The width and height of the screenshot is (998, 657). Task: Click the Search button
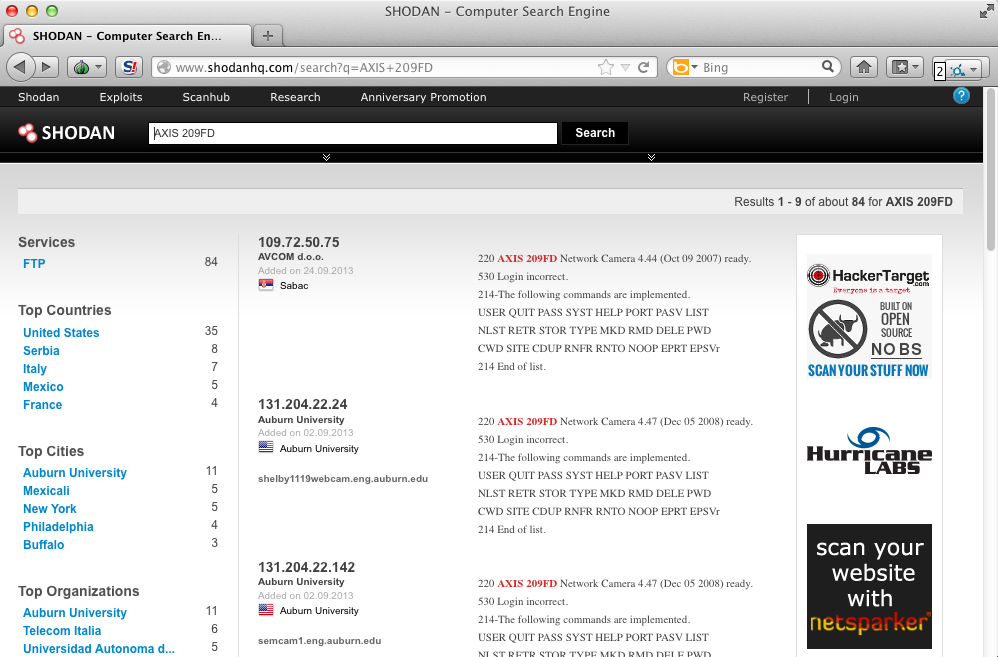click(x=595, y=133)
